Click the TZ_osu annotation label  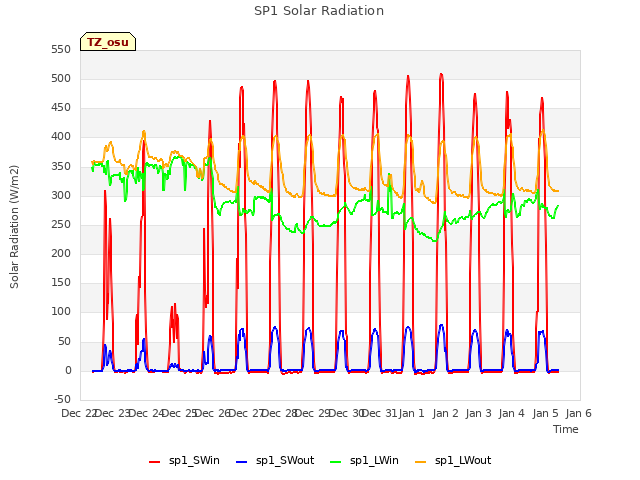(x=108, y=42)
